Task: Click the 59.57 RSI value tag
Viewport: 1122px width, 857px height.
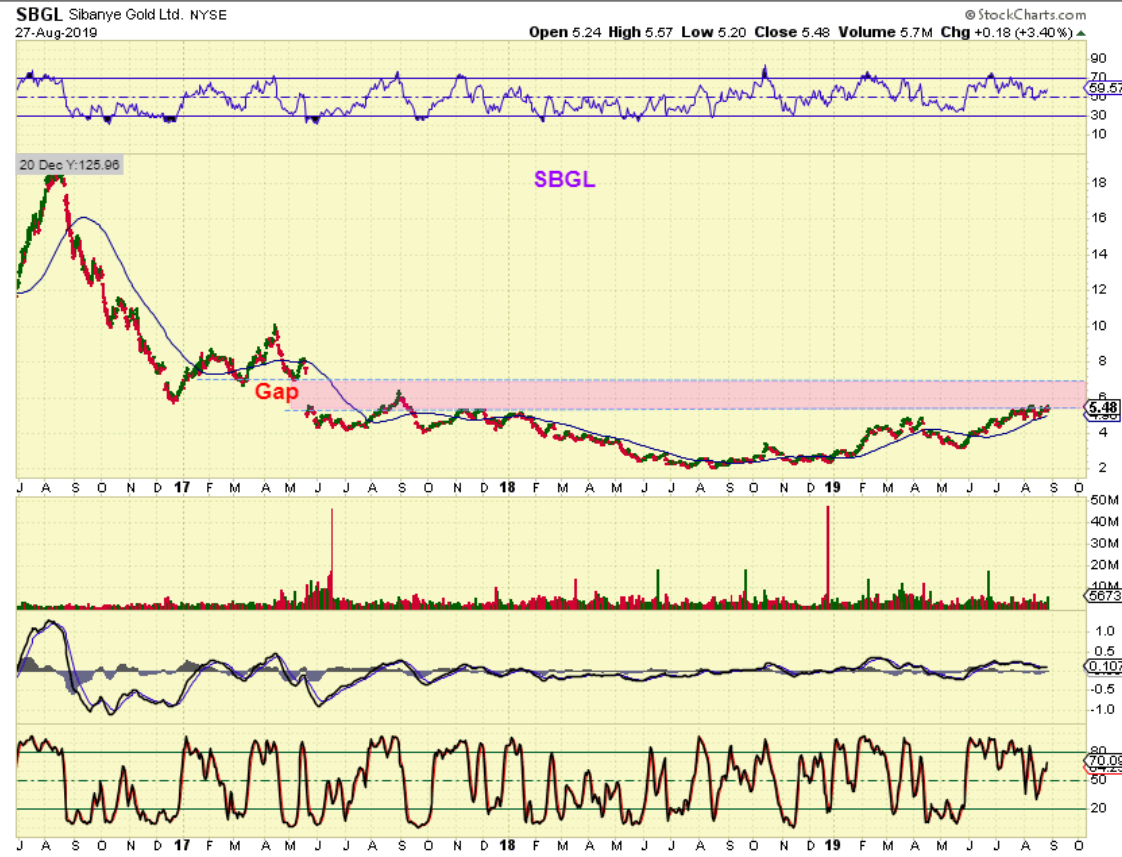Action: point(1103,89)
